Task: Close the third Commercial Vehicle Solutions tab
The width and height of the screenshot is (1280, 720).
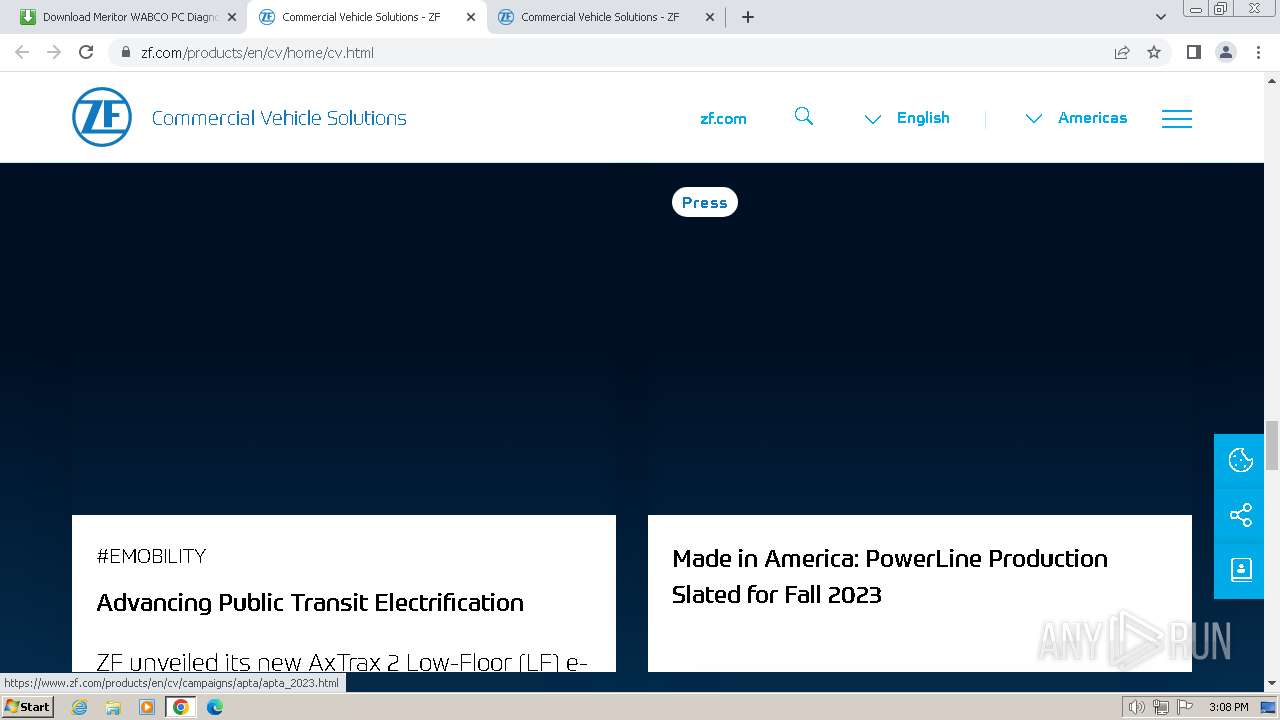Action: click(710, 17)
